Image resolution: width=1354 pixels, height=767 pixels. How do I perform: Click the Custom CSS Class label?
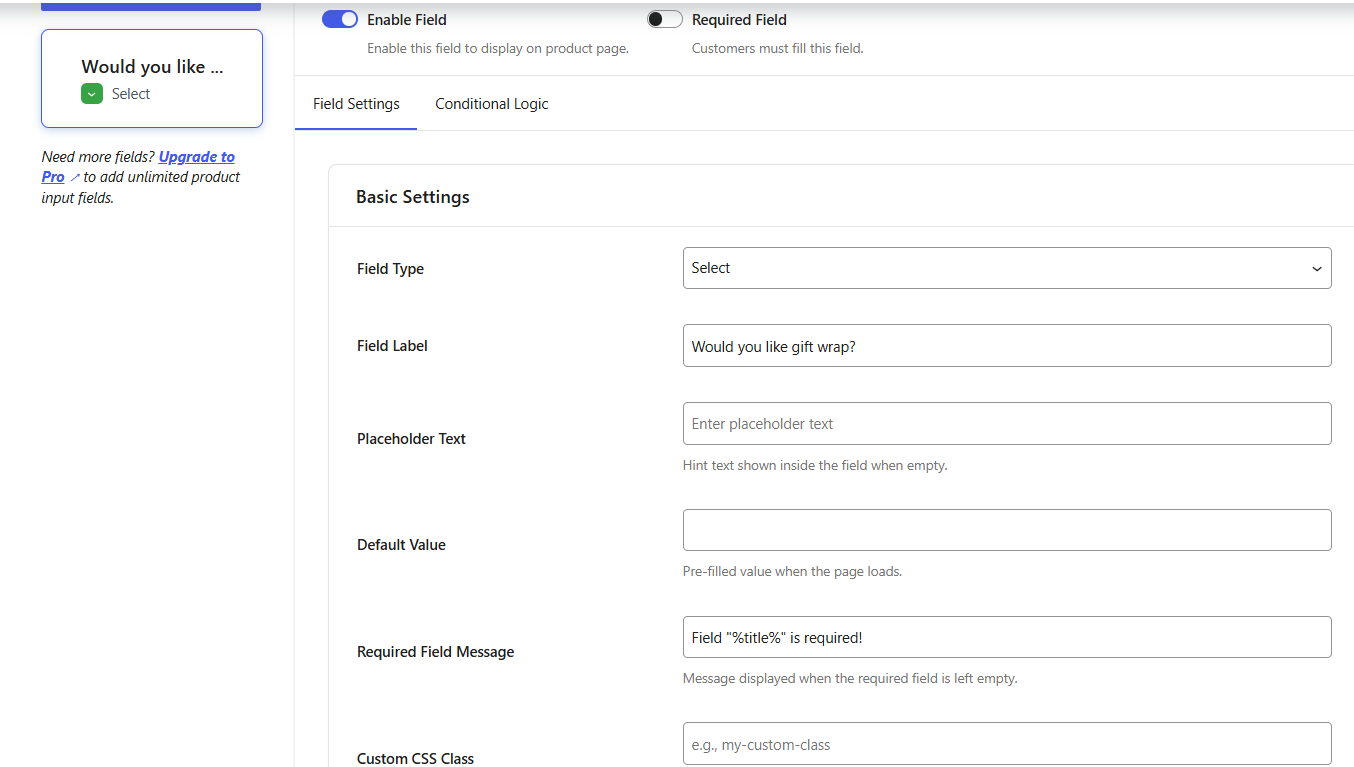415,759
